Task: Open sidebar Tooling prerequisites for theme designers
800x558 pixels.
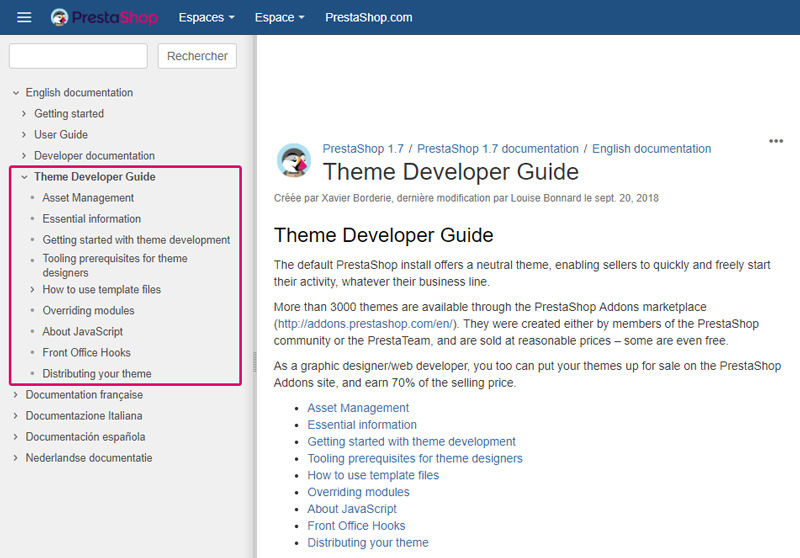Action: pos(115,266)
